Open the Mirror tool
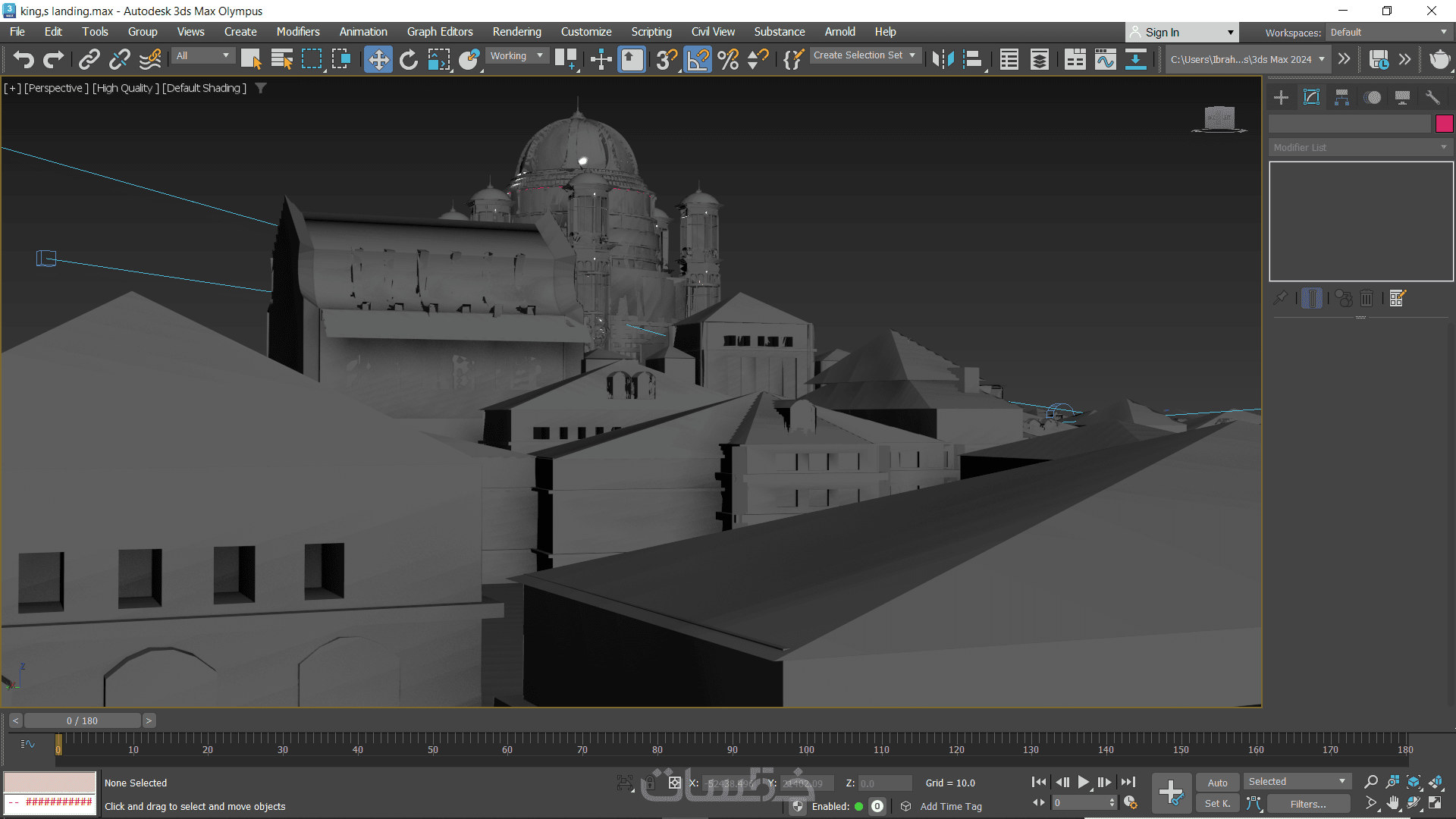The height and width of the screenshot is (819, 1456). [943, 59]
